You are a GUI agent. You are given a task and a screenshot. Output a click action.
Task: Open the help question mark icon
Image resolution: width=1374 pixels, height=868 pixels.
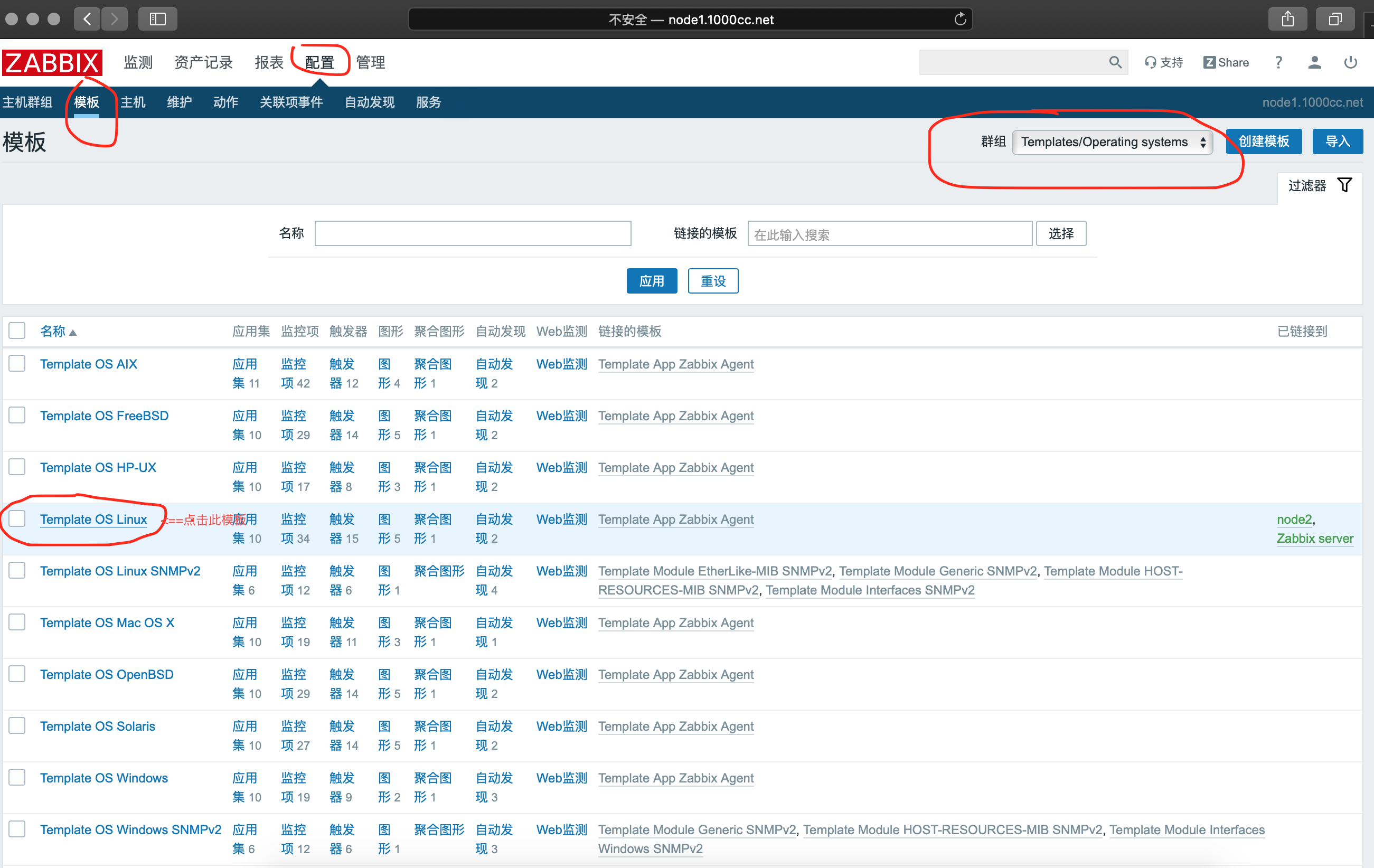1278,62
